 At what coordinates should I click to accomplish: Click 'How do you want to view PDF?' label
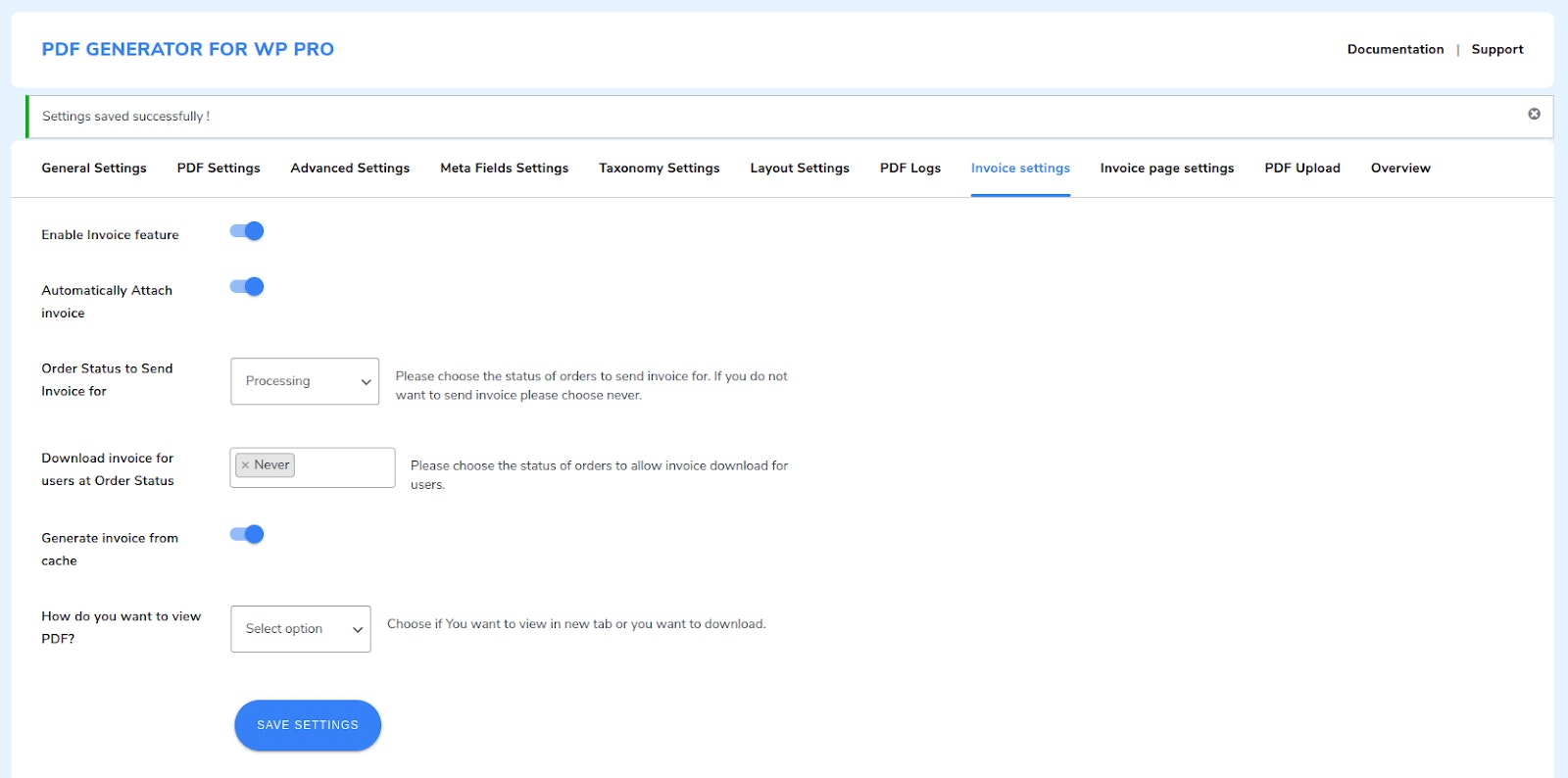tap(122, 627)
